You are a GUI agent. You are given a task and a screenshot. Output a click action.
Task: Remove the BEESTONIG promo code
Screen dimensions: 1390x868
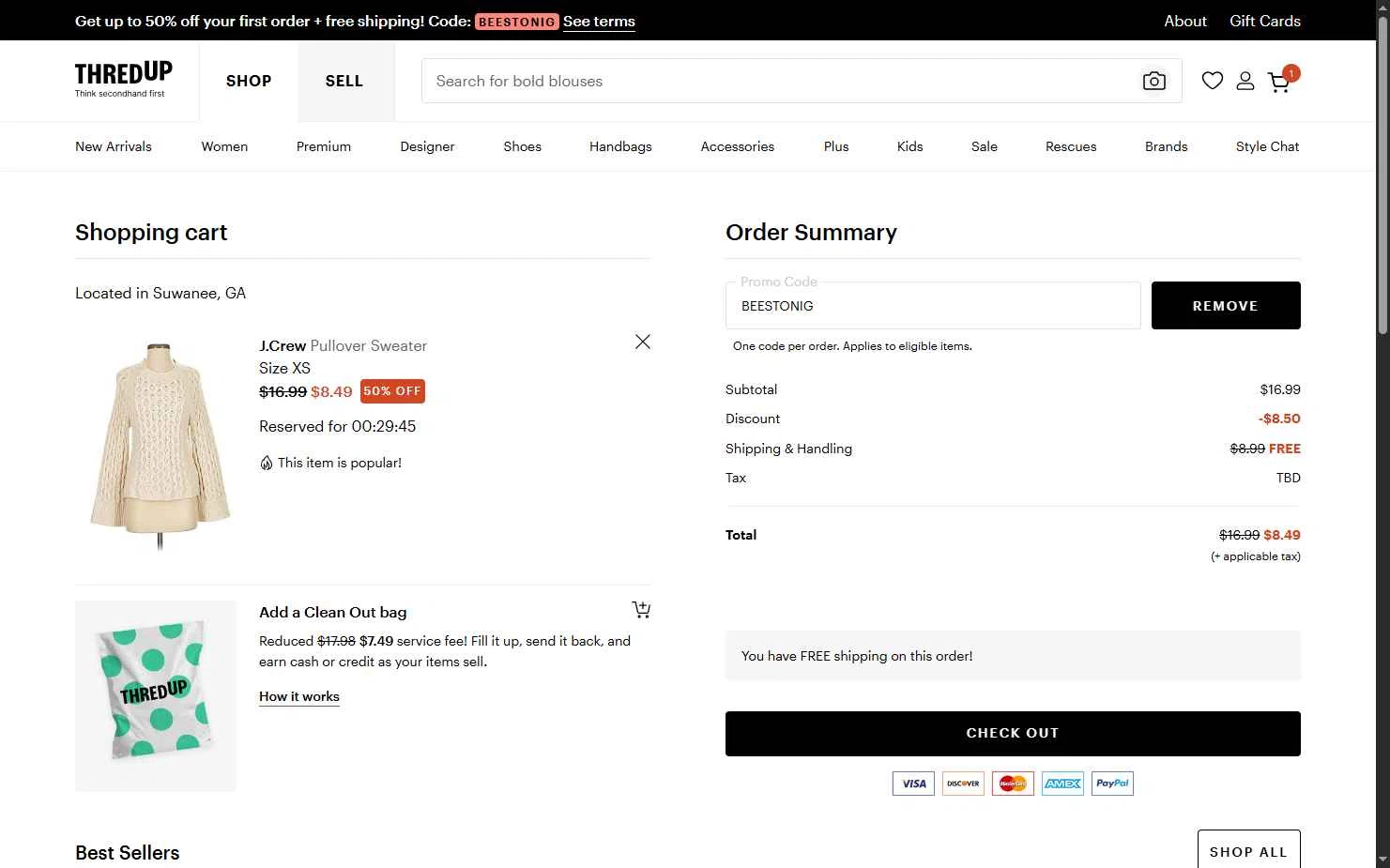click(x=1225, y=306)
